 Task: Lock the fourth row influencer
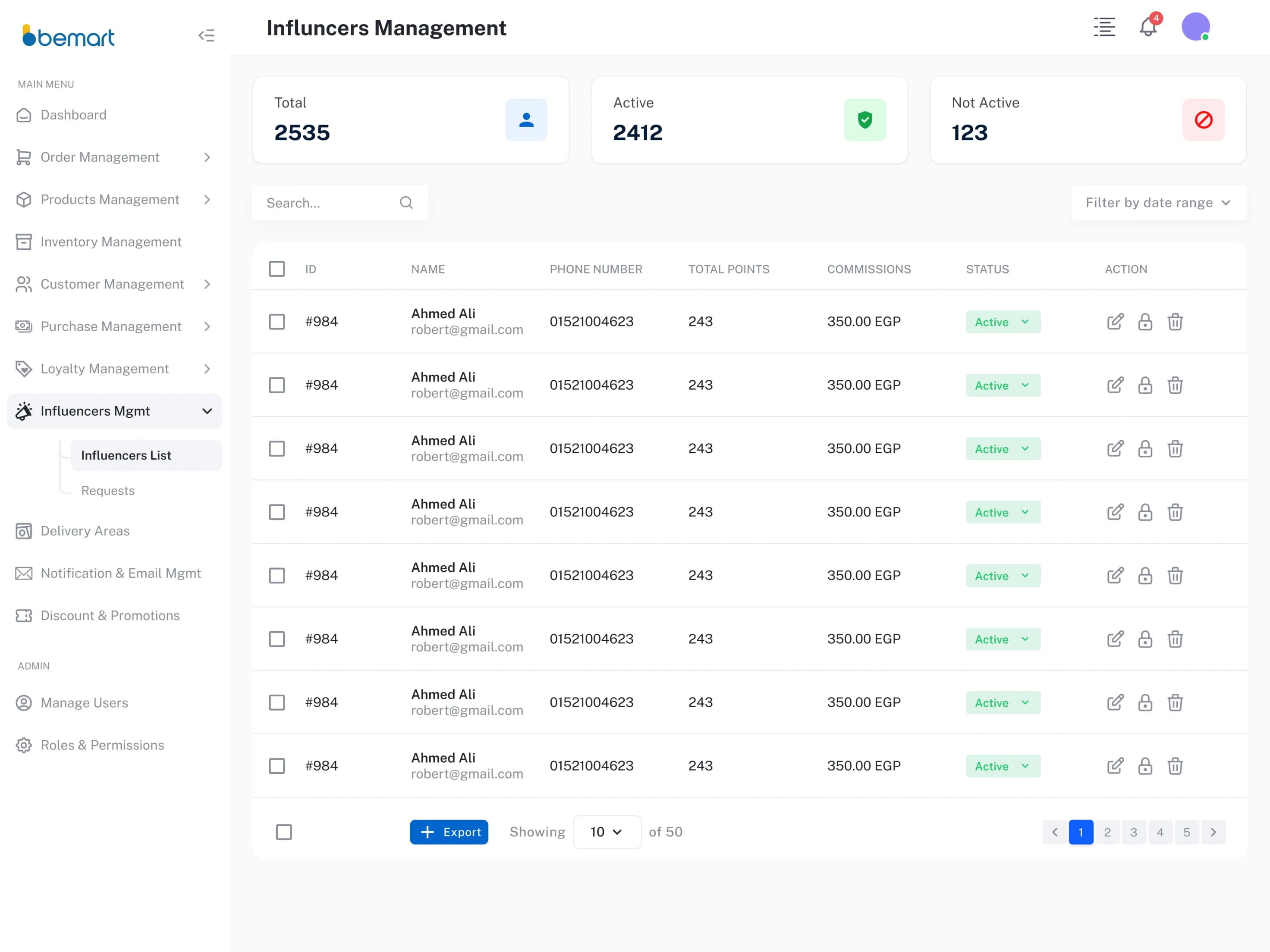1145,512
